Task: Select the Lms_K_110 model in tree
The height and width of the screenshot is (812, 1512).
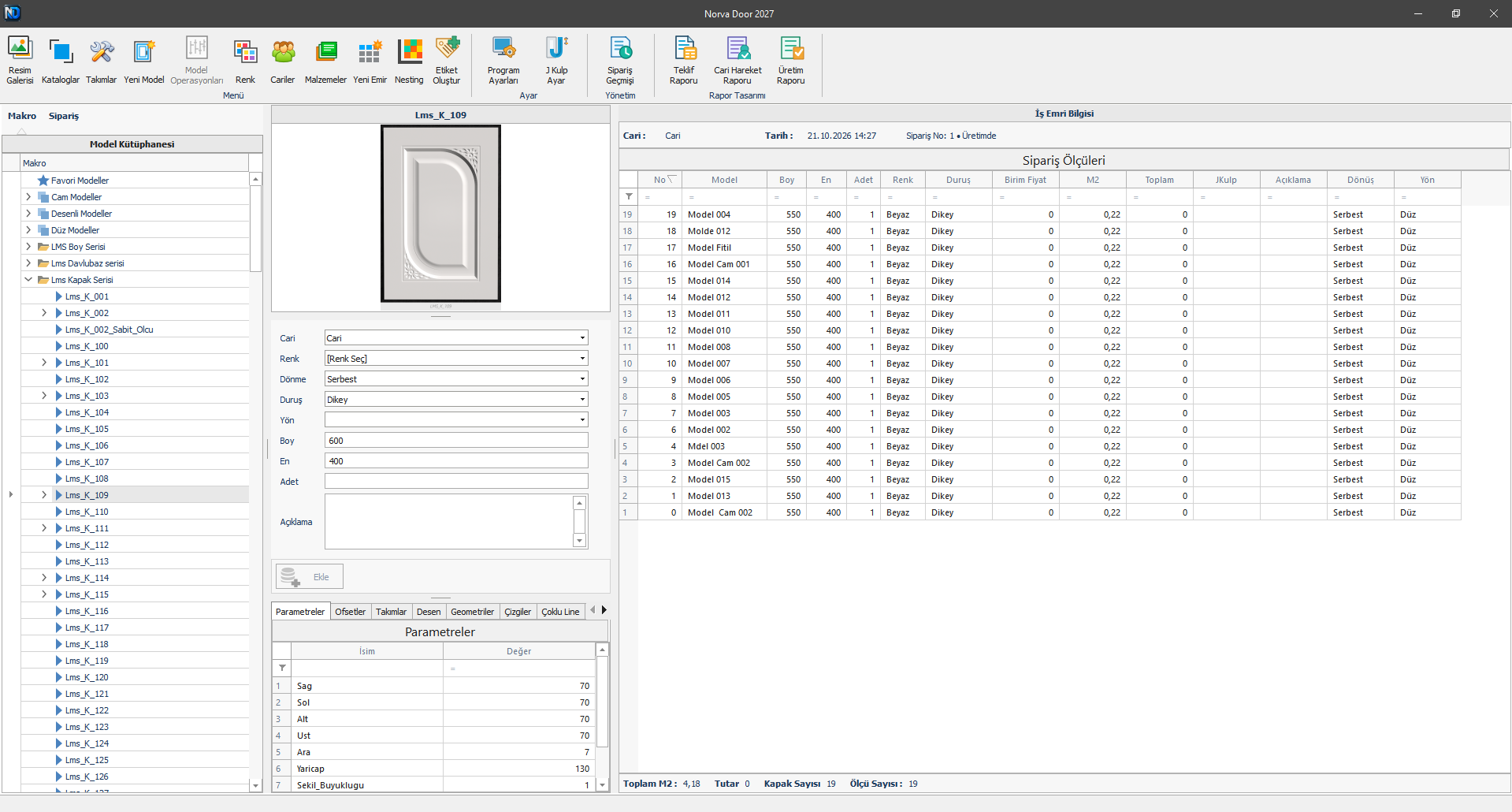Action: click(87, 512)
